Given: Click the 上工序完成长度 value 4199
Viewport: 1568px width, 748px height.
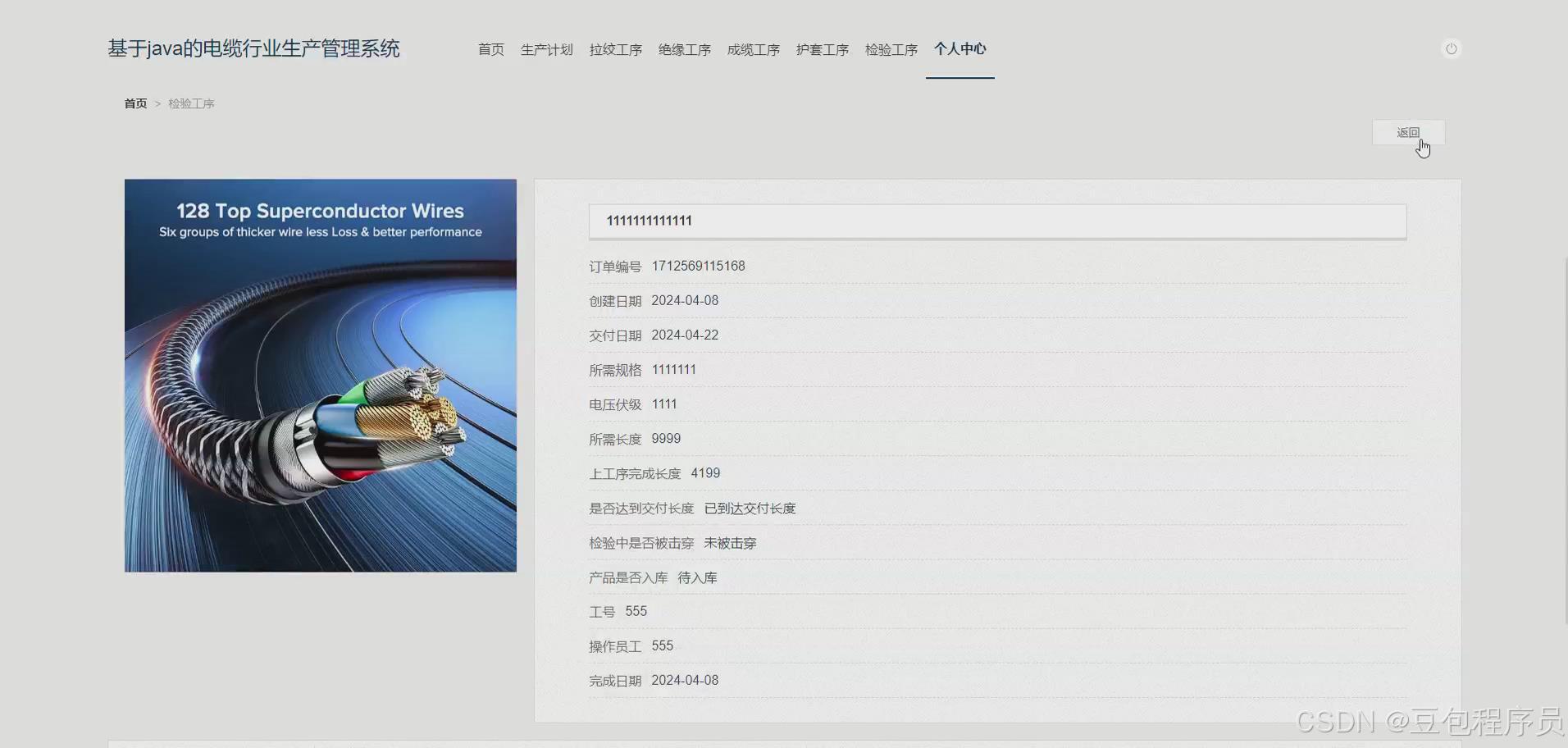Looking at the screenshot, I should [704, 473].
